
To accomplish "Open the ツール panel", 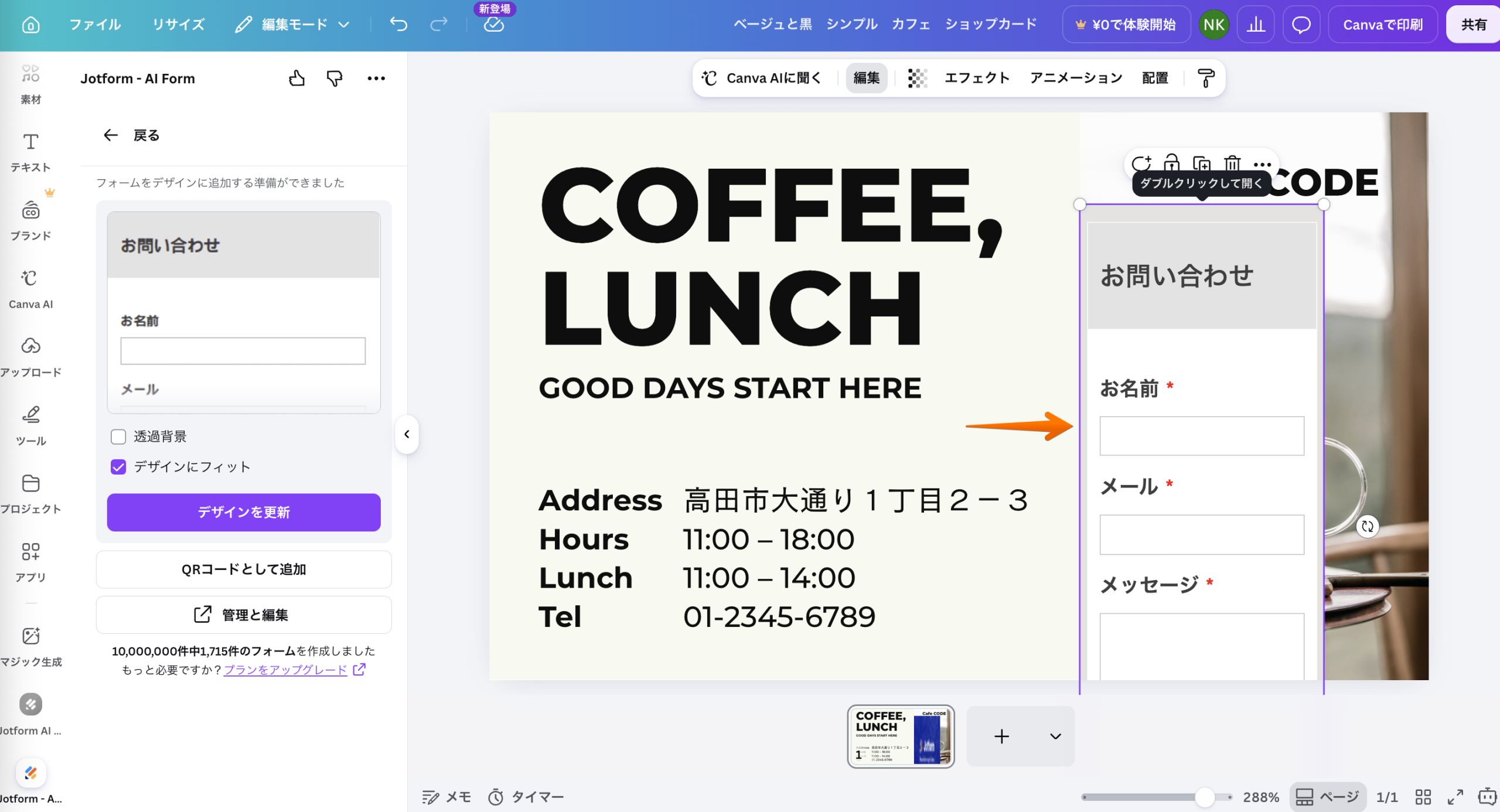I will (30, 425).
